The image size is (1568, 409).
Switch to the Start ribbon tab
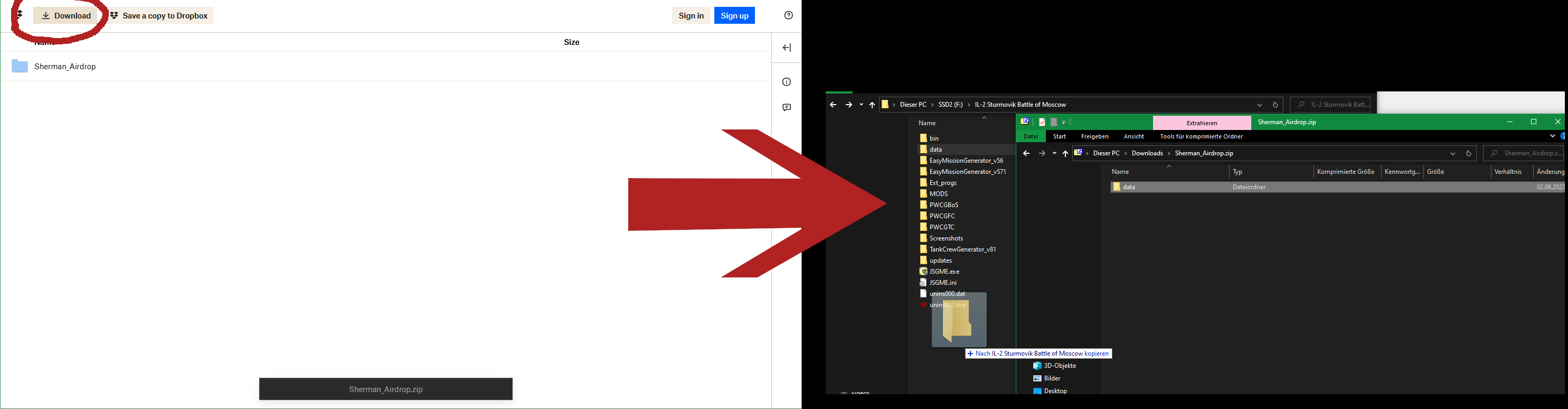click(x=1060, y=136)
